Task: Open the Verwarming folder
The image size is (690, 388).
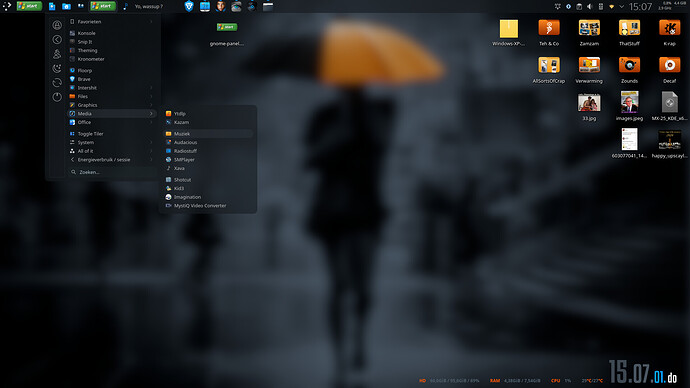Action: tap(589, 70)
